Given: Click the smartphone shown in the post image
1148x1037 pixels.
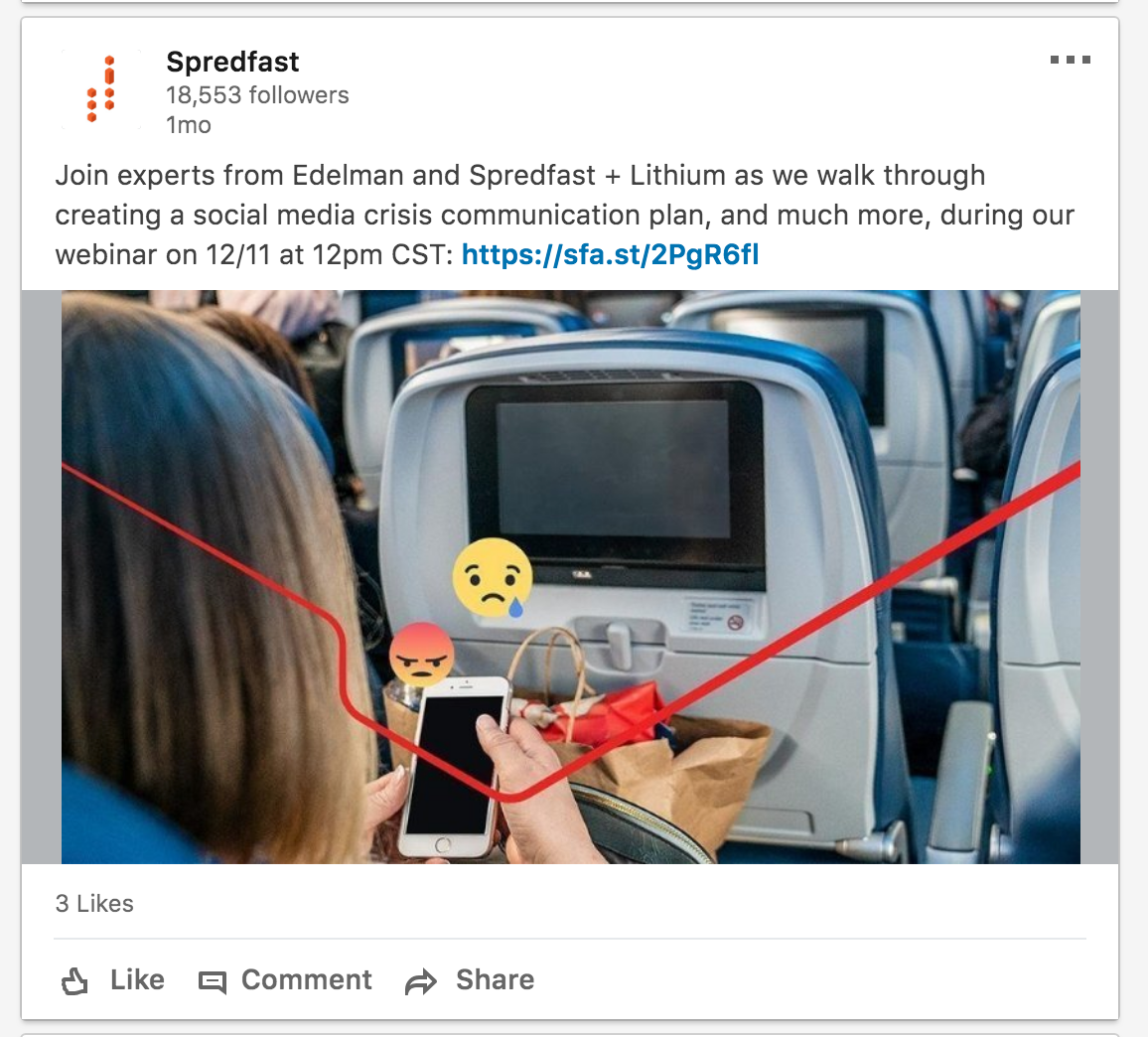Looking at the screenshot, I should click(x=452, y=767).
